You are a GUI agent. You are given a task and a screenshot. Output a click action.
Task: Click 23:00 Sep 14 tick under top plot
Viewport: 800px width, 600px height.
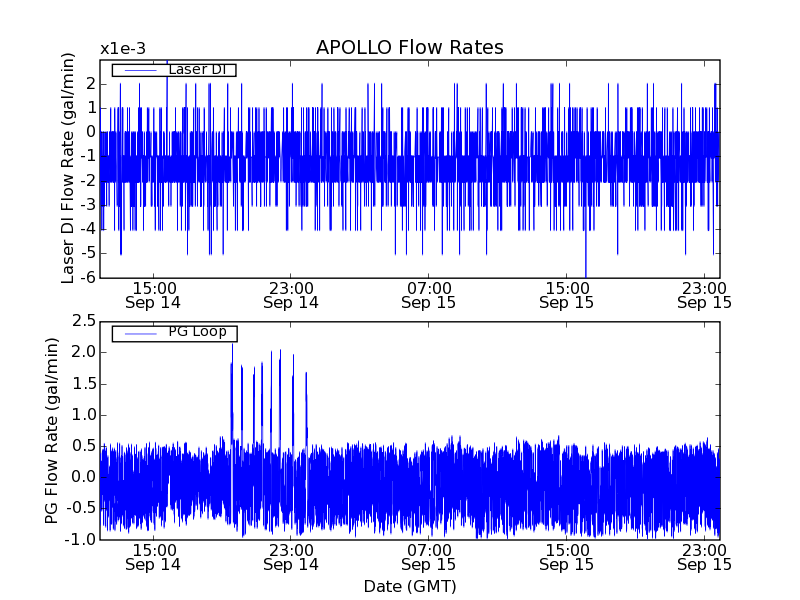291,294
